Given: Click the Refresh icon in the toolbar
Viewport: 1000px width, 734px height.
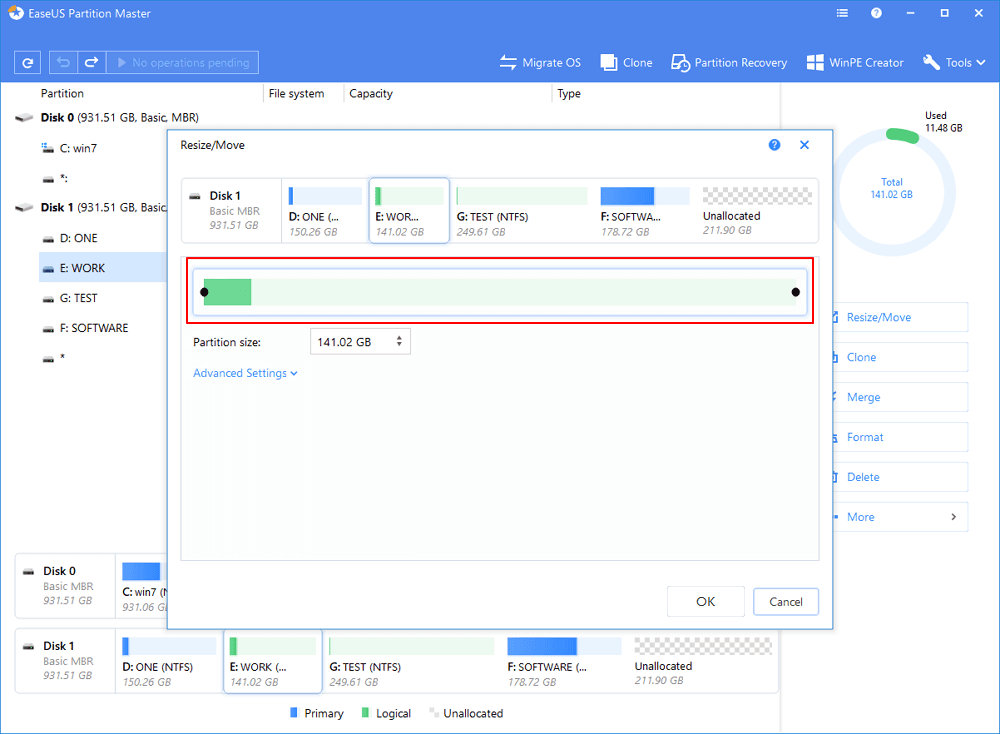Looking at the screenshot, I should point(27,63).
